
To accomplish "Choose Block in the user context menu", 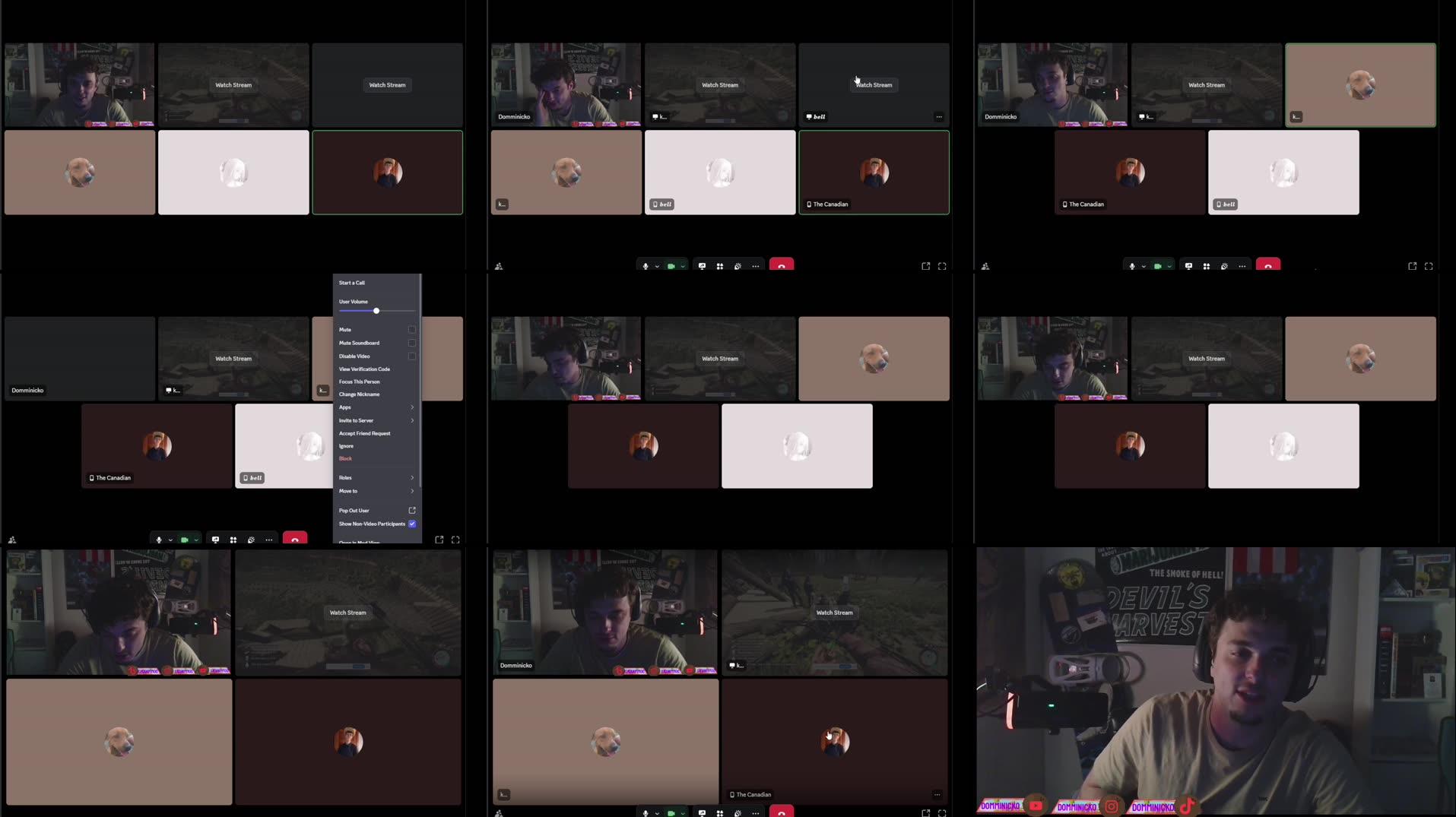I will point(346,459).
